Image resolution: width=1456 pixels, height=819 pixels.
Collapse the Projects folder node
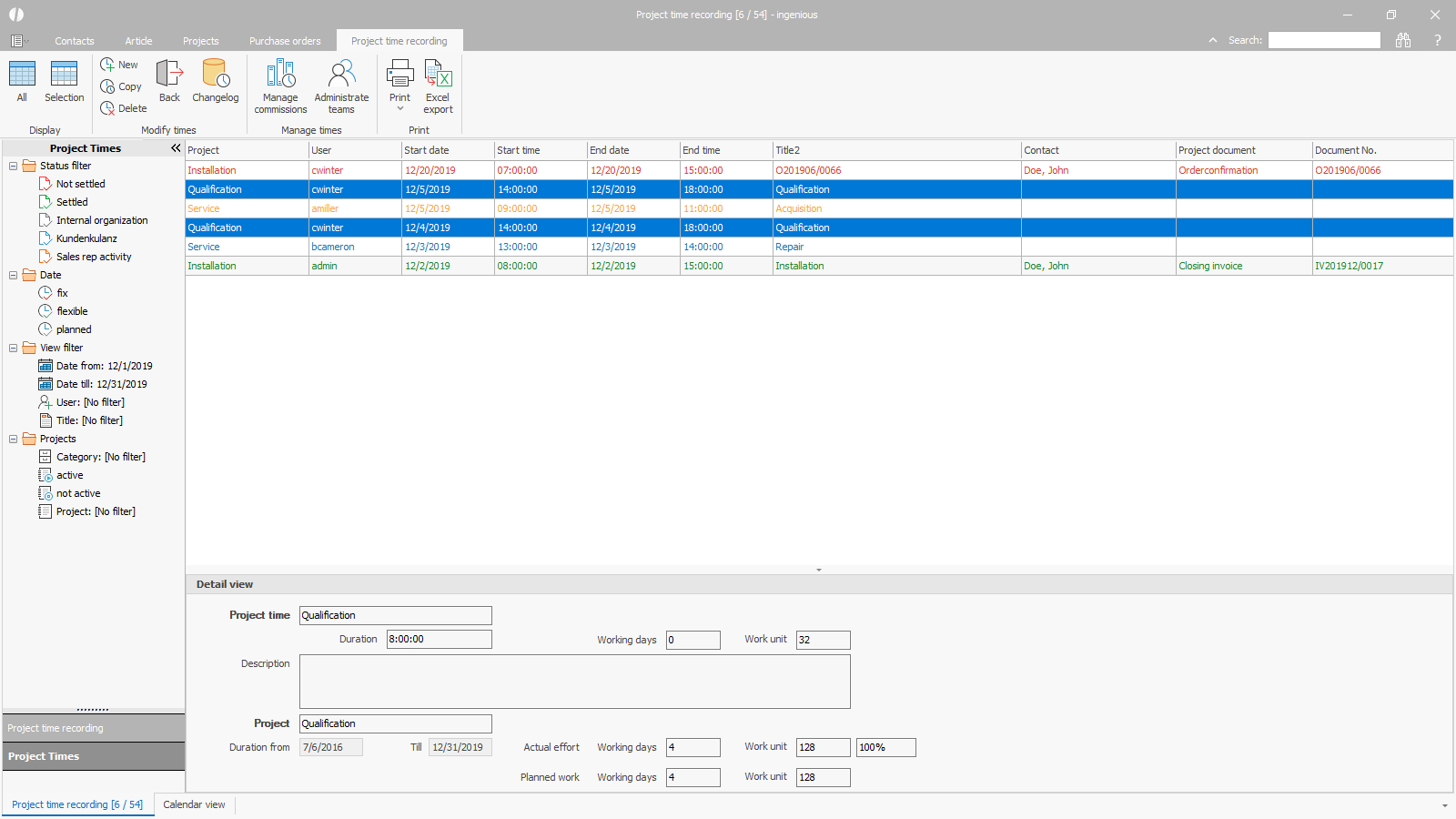pos(14,439)
